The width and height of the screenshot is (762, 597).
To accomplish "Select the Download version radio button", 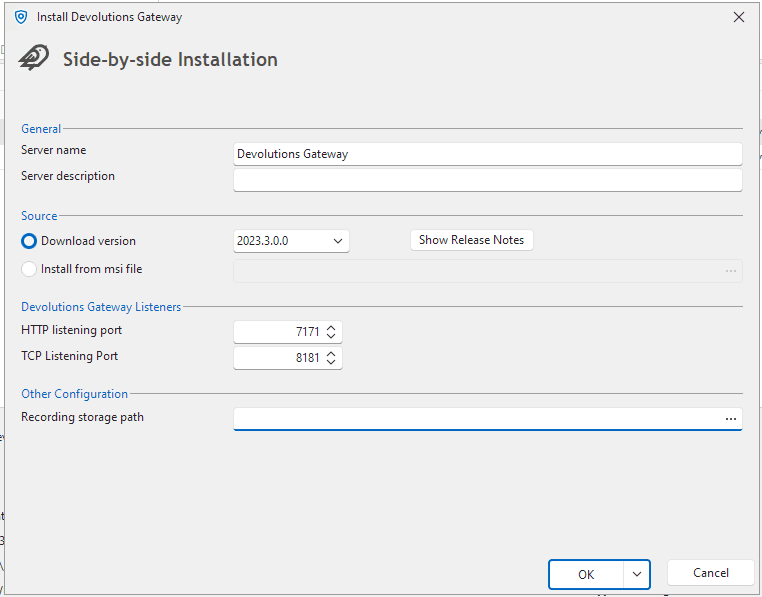I will coord(29,241).
